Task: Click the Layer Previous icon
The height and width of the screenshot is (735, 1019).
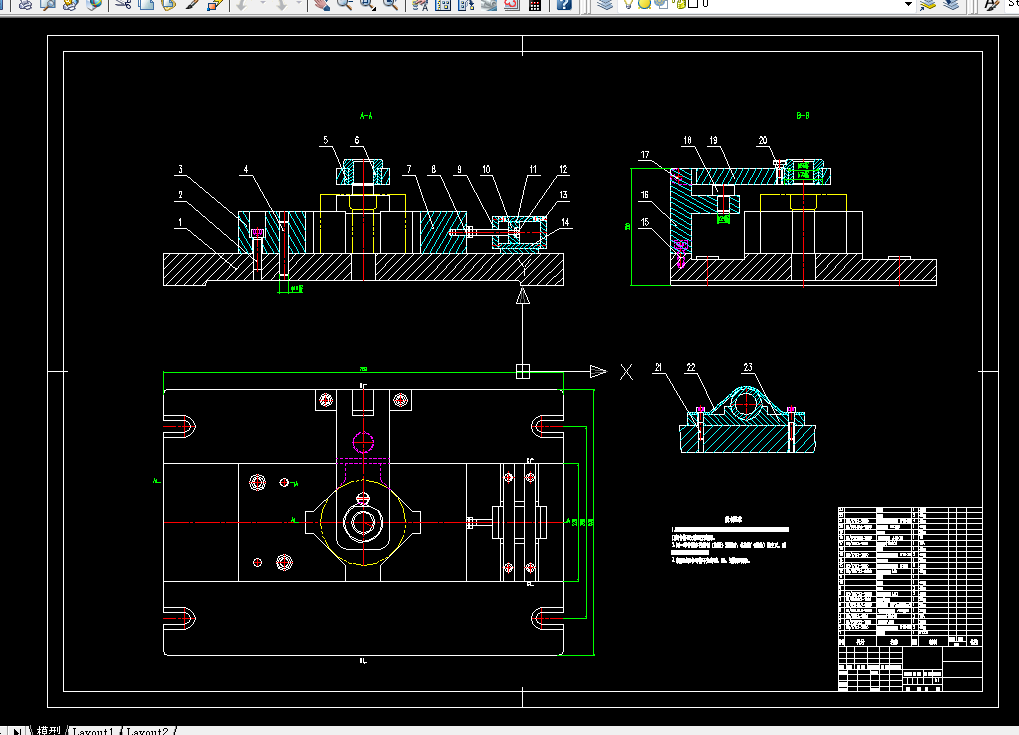Action: pyautogui.click(x=951, y=4)
